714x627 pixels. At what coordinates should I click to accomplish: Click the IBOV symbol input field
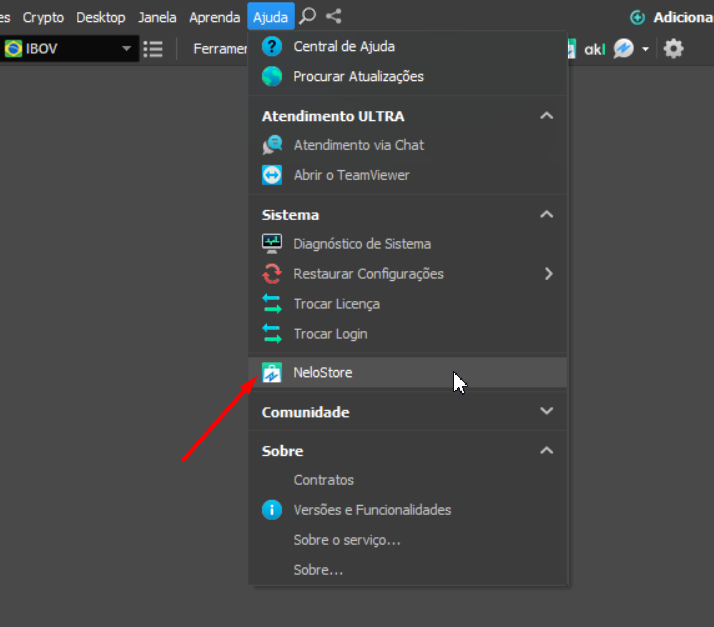click(x=69, y=48)
